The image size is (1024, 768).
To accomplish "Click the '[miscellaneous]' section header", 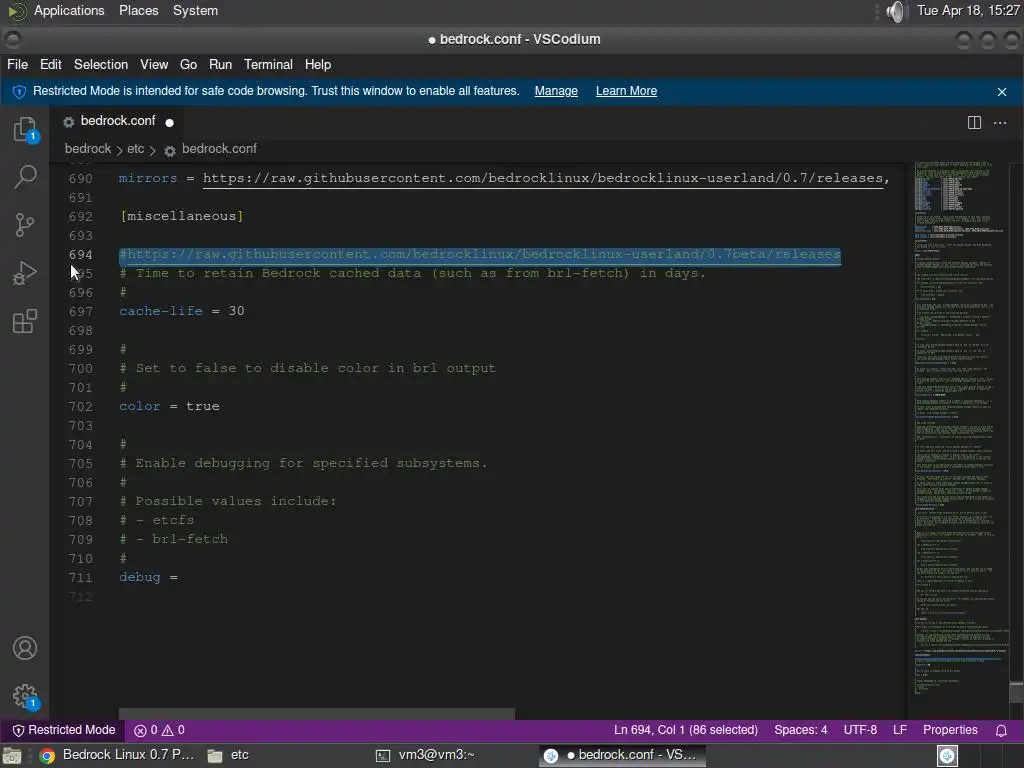I will [182, 216].
